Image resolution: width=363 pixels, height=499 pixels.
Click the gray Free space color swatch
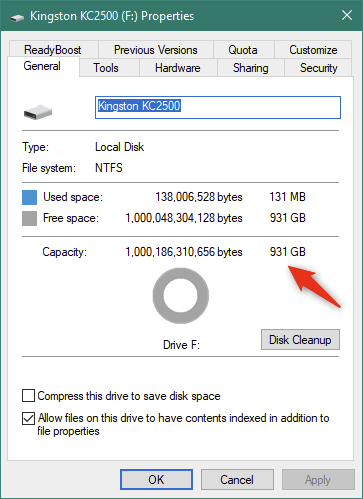29,219
